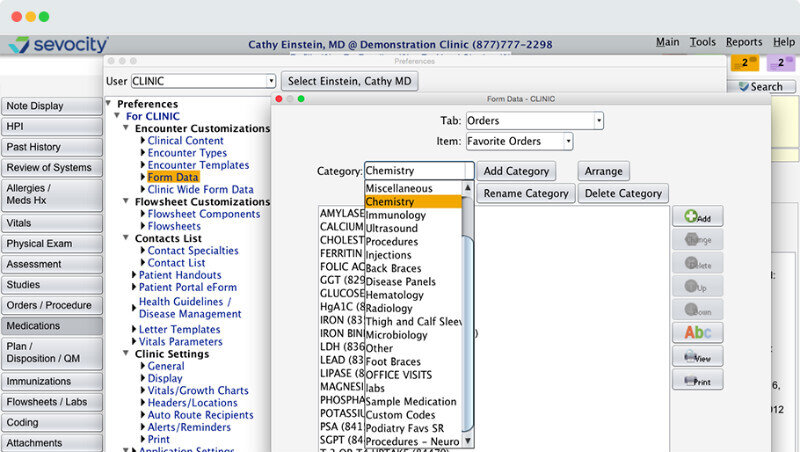Select Immunology from the category list

coord(395,215)
